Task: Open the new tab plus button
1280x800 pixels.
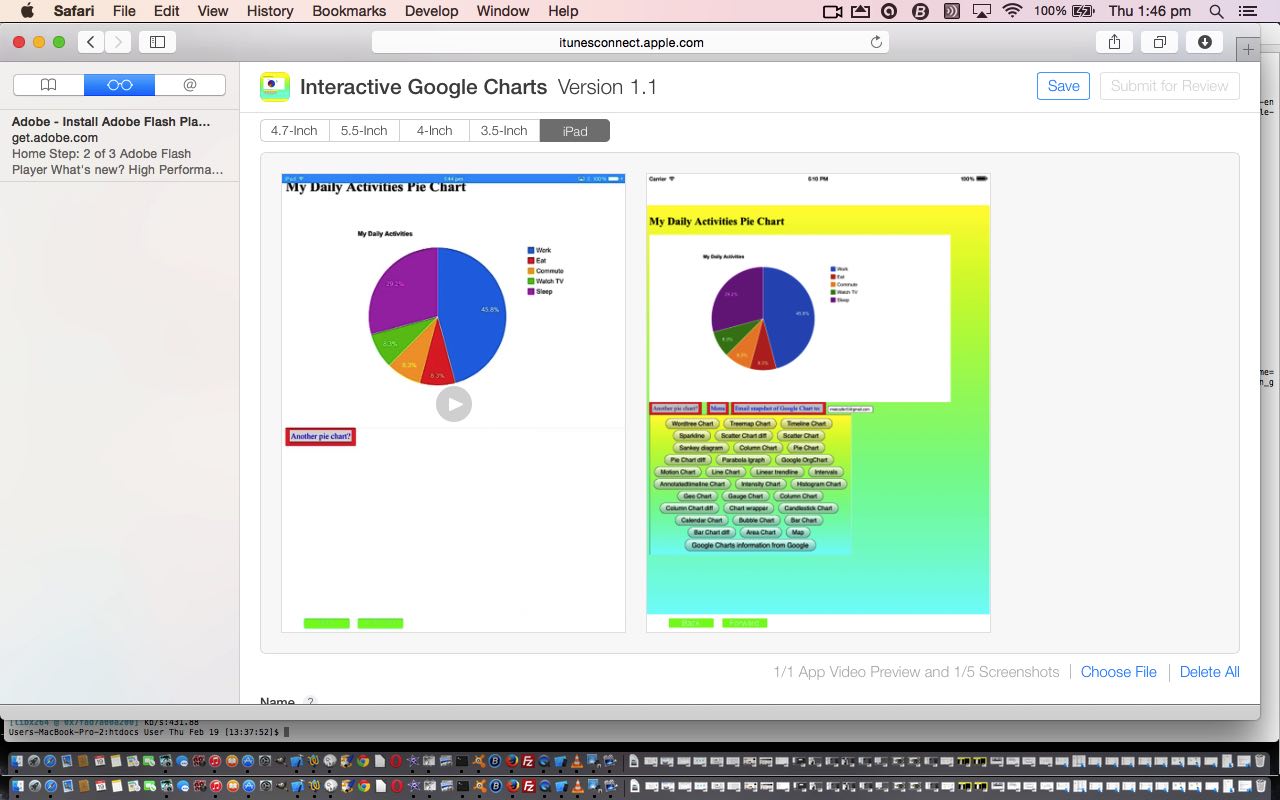Action: [1247, 50]
